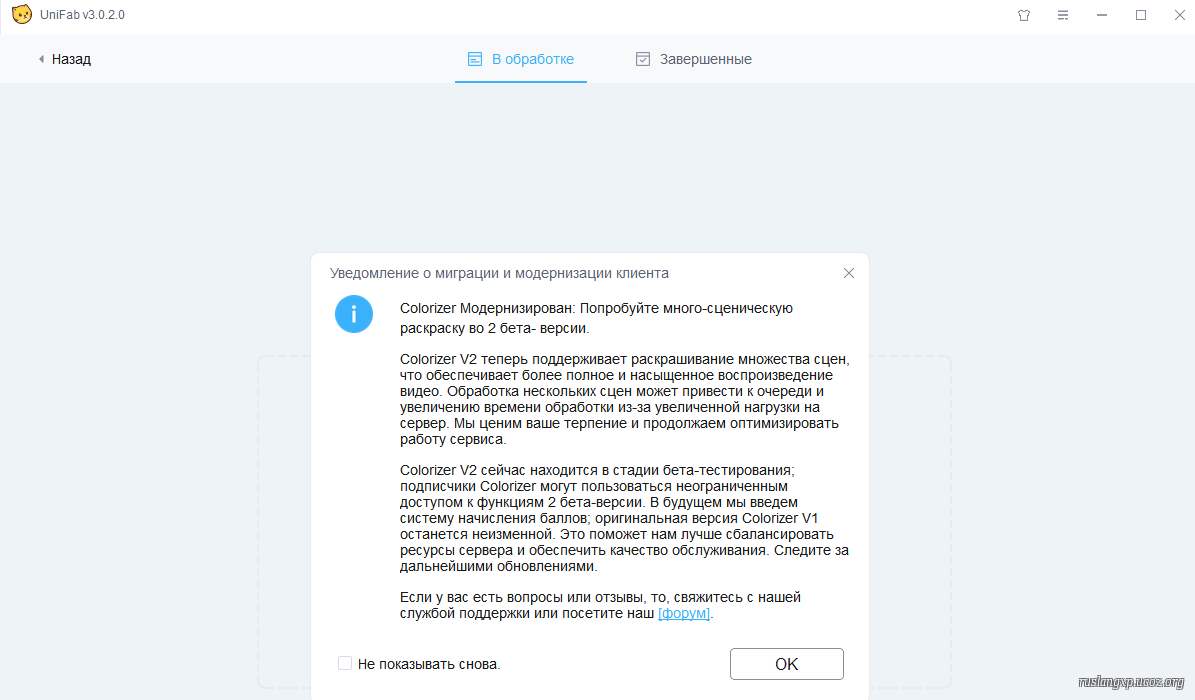
Task: Close the migration notification dialog
Action: click(848, 273)
